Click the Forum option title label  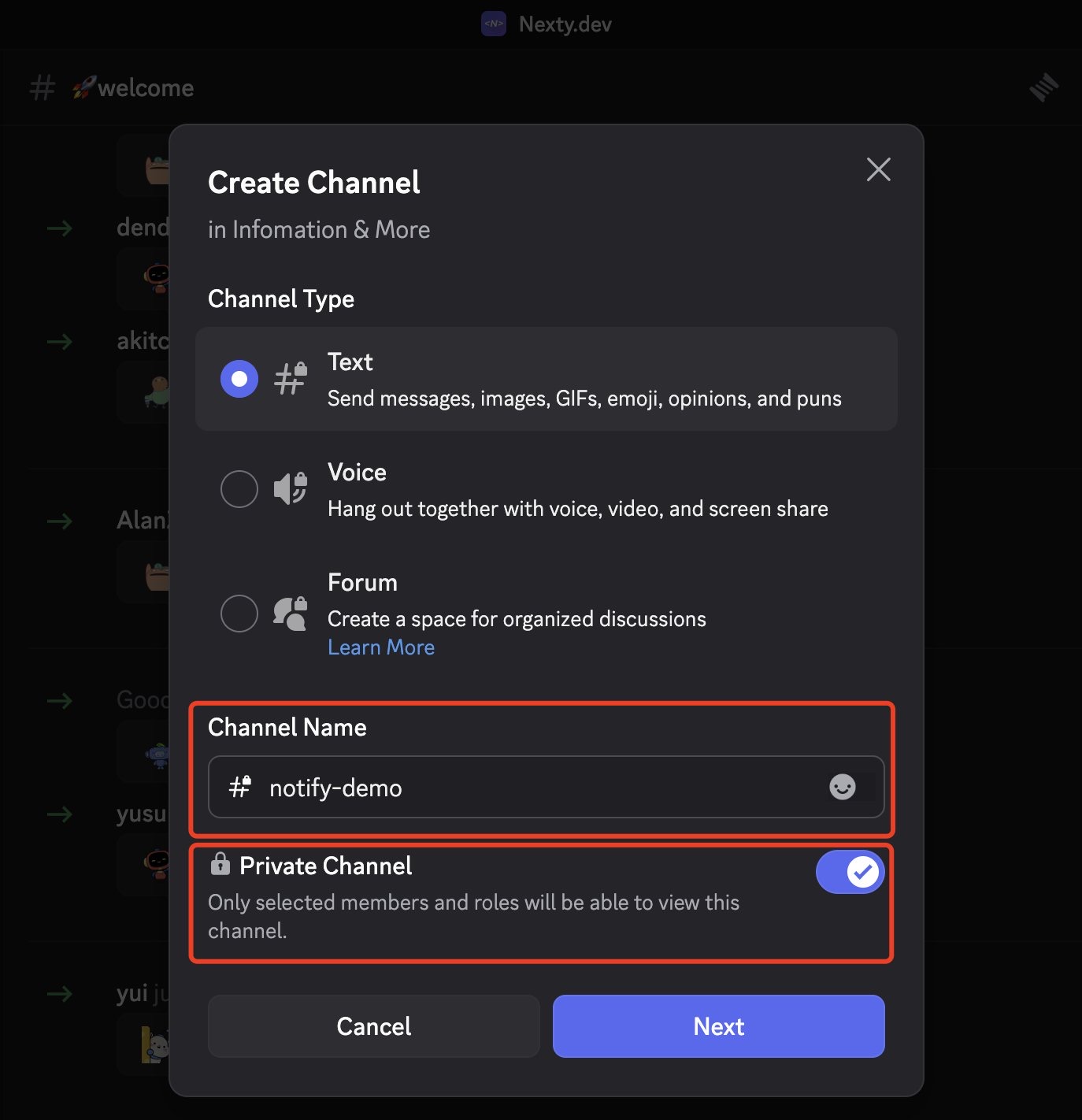(x=362, y=583)
